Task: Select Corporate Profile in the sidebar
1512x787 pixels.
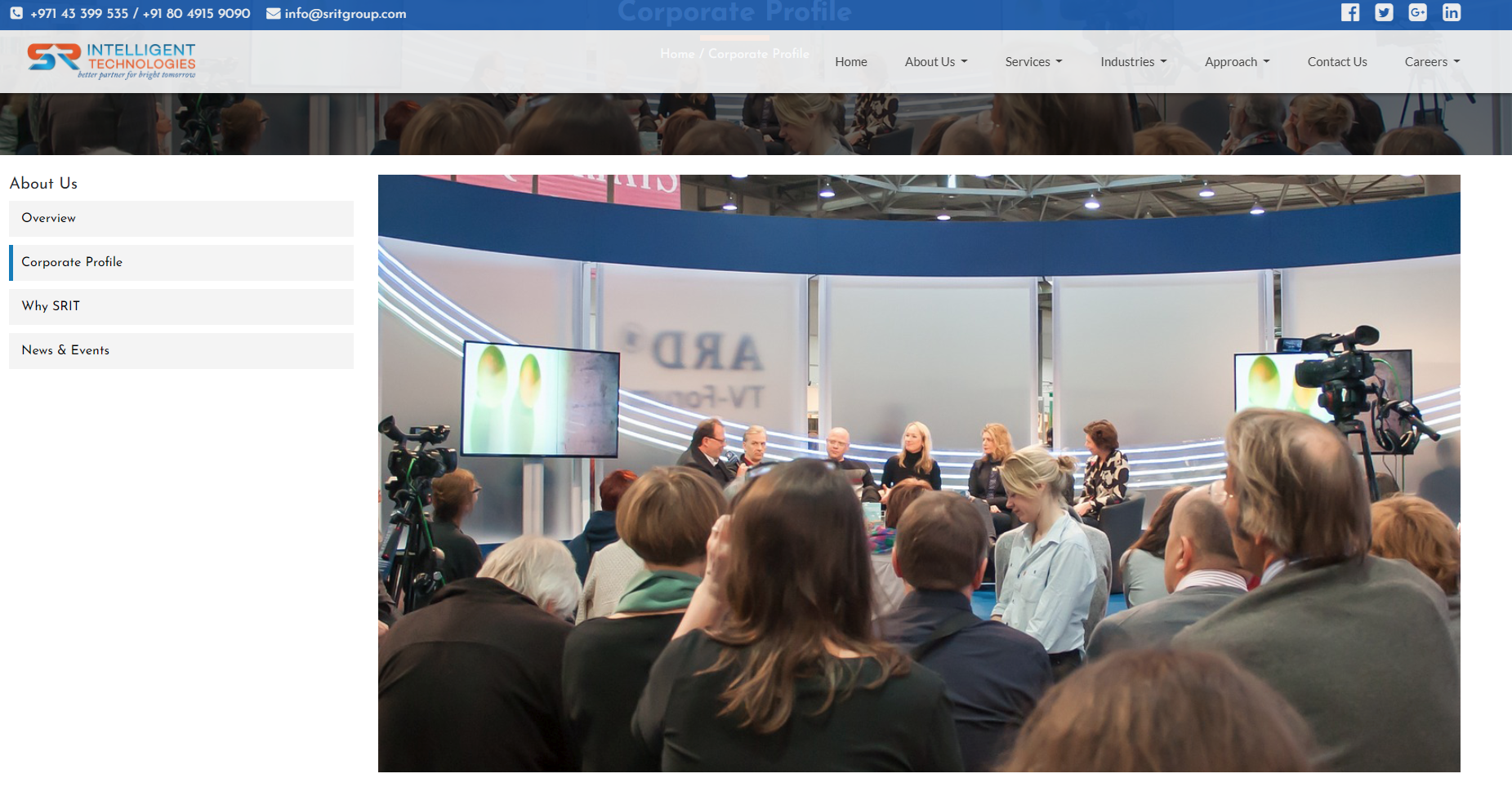Action: 181,262
